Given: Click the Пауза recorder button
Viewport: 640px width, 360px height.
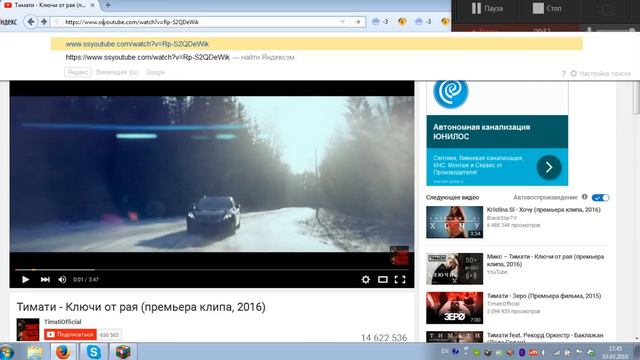Looking at the screenshot, I should point(487,8).
